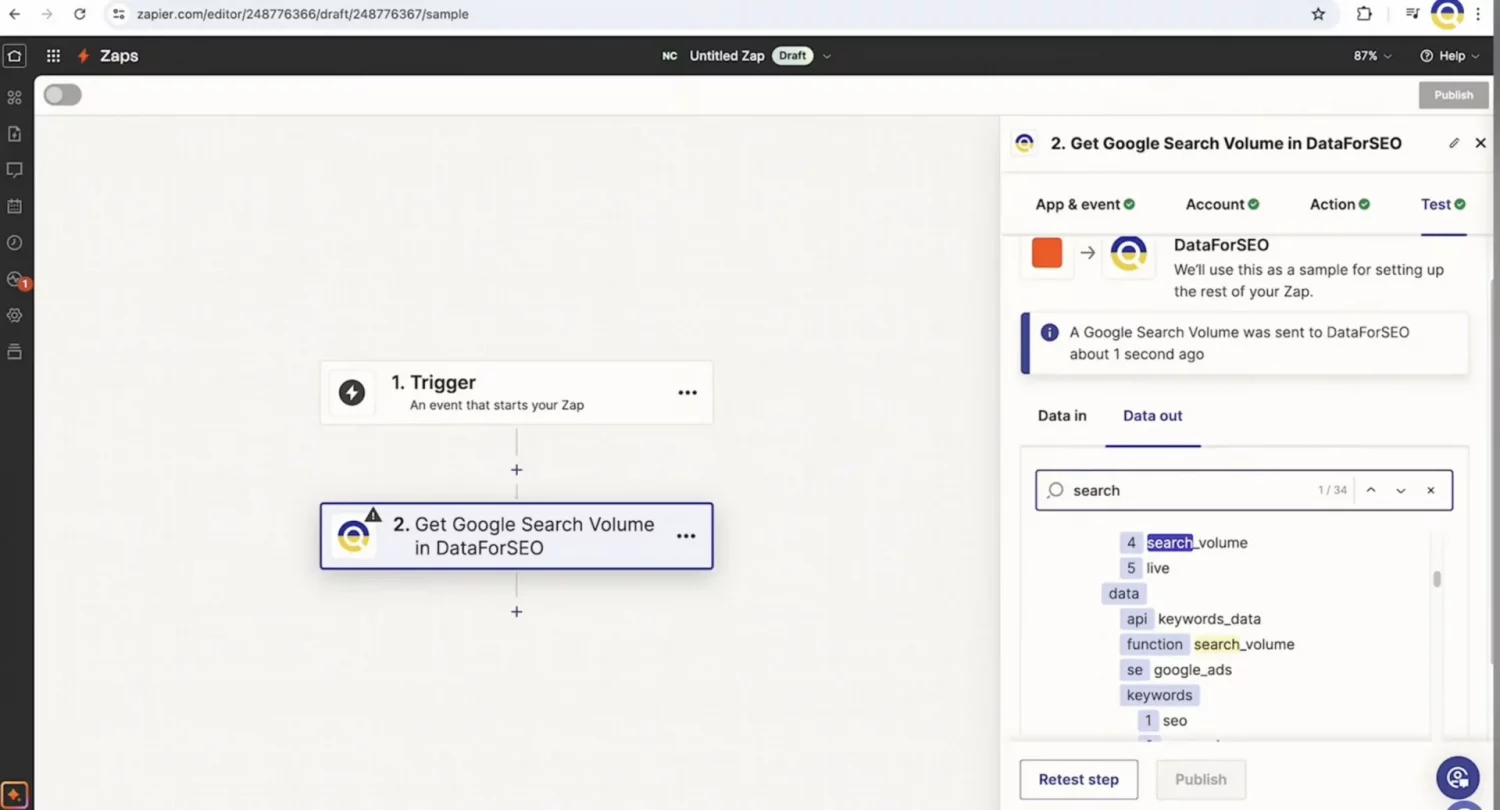Select the Data out tab
This screenshot has height=810, width=1500.
point(1152,415)
